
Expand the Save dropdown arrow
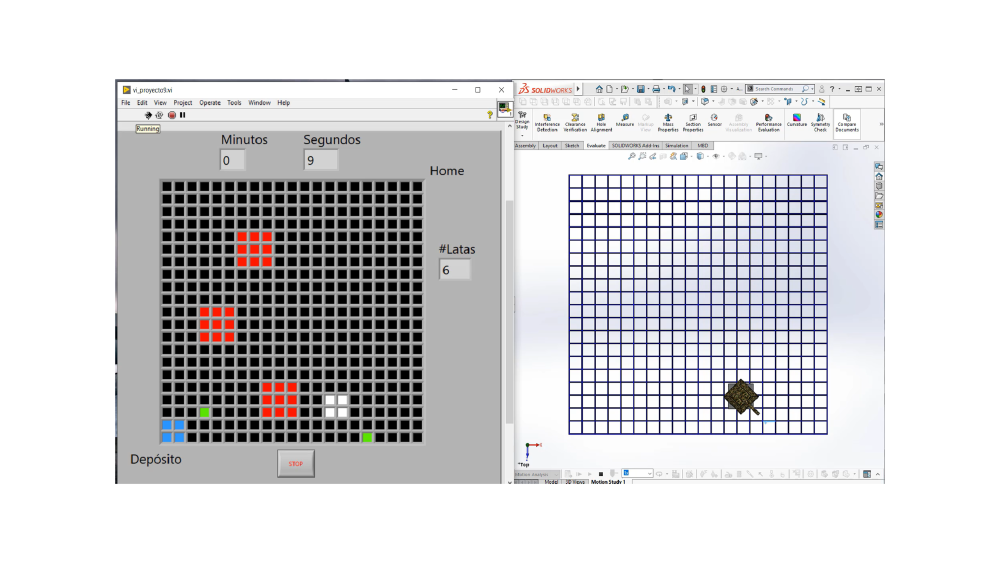pyautogui.click(x=647, y=89)
